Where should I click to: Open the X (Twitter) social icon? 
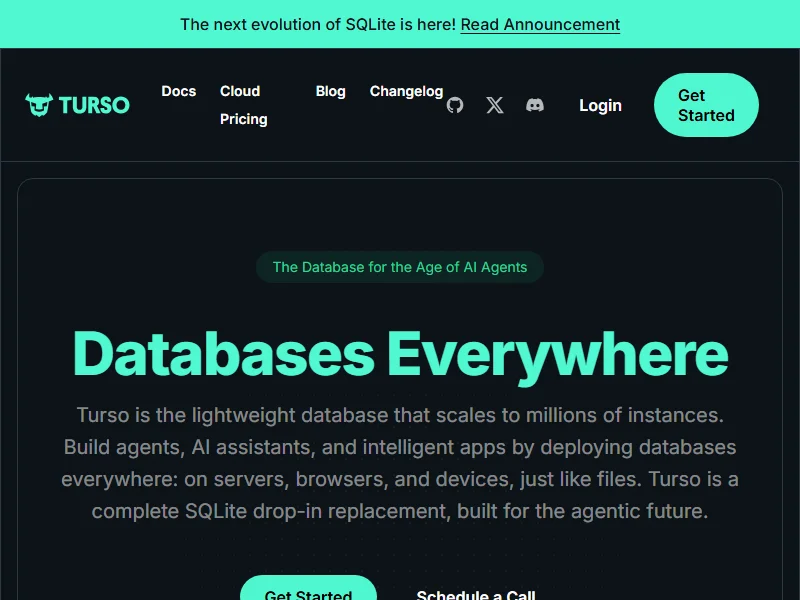pyautogui.click(x=495, y=105)
